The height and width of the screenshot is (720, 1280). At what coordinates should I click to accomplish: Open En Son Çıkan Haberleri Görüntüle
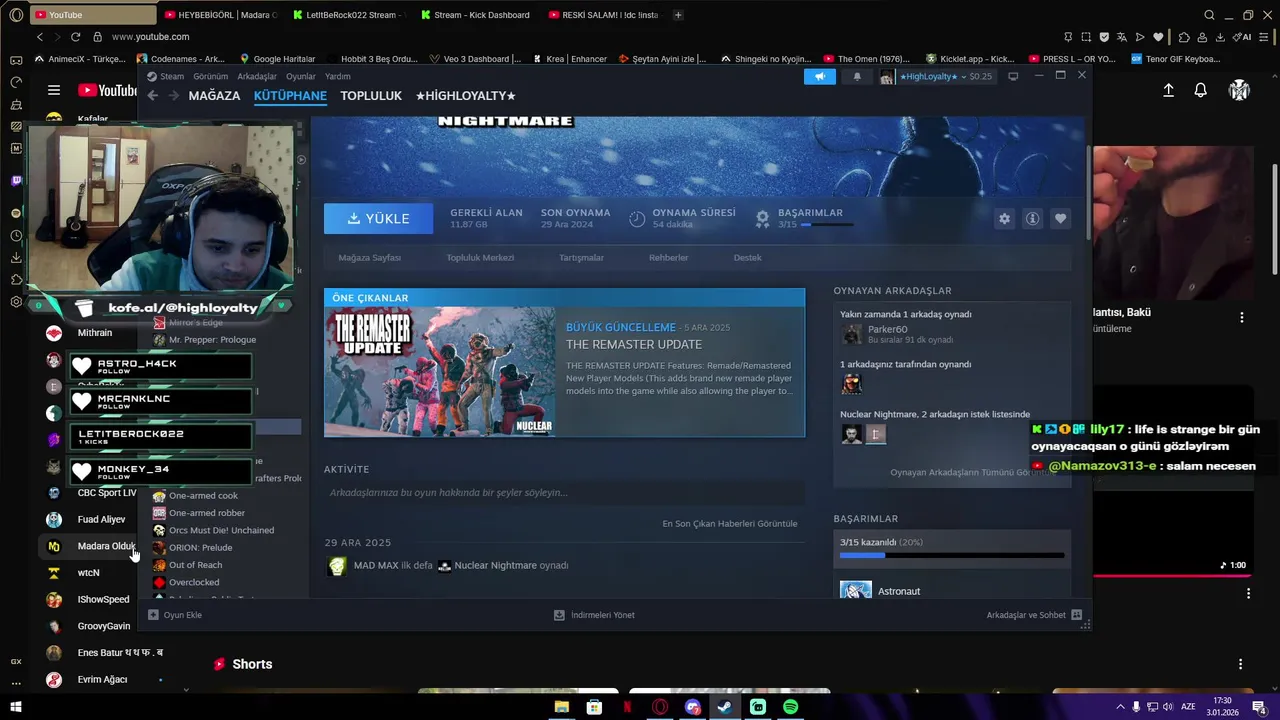point(729,524)
